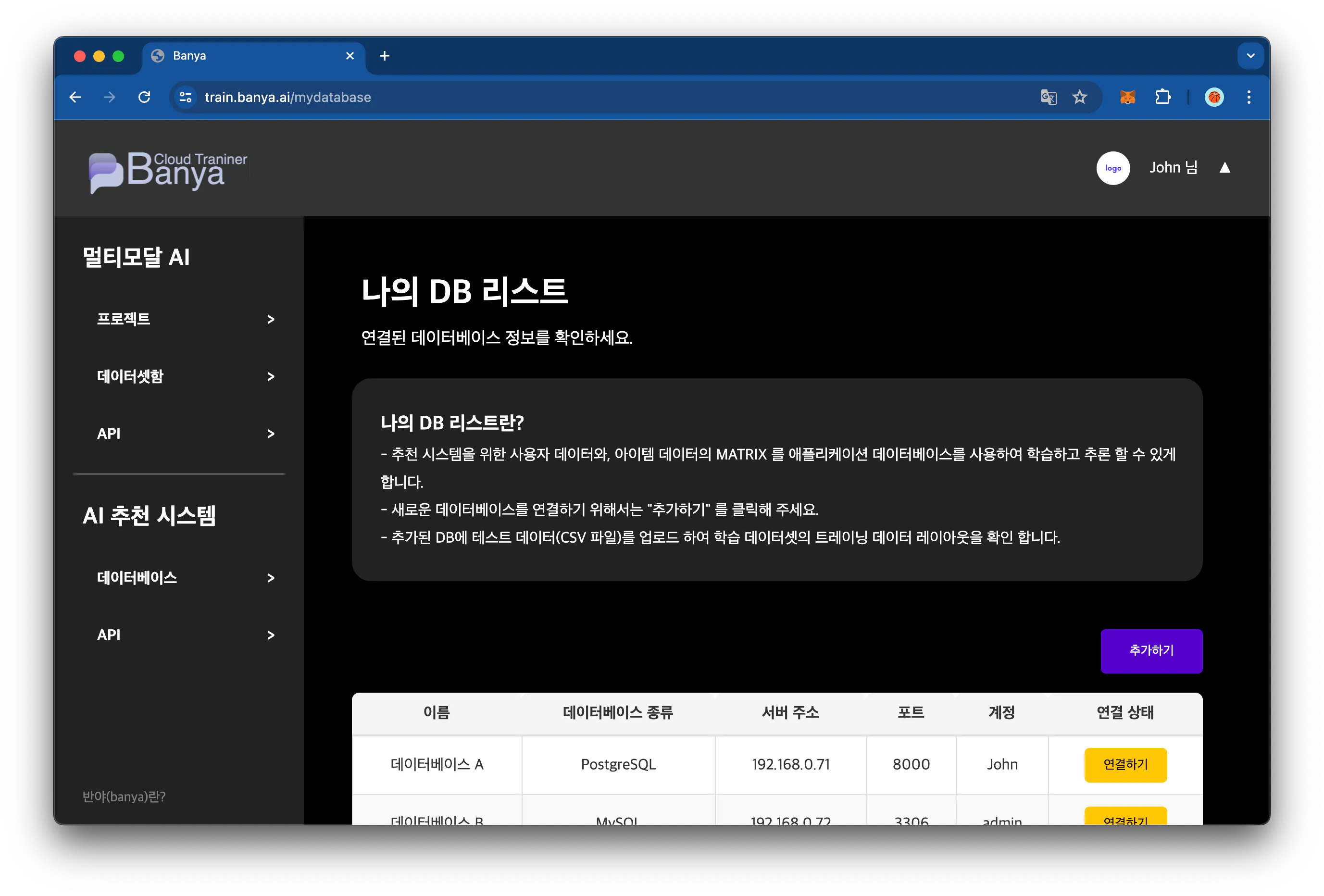Click the 데이터베이스 종류 column header
1324x896 pixels.
(x=618, y=712)
